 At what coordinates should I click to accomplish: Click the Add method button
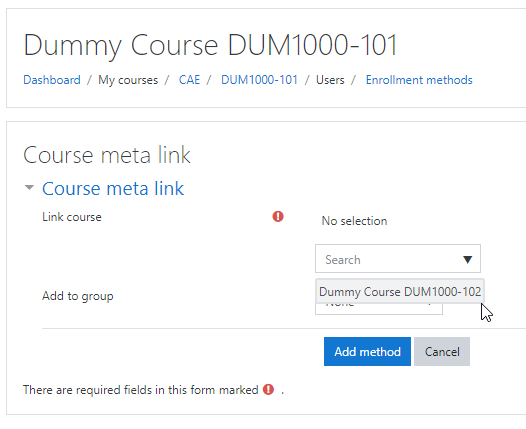tap(367, 352)
